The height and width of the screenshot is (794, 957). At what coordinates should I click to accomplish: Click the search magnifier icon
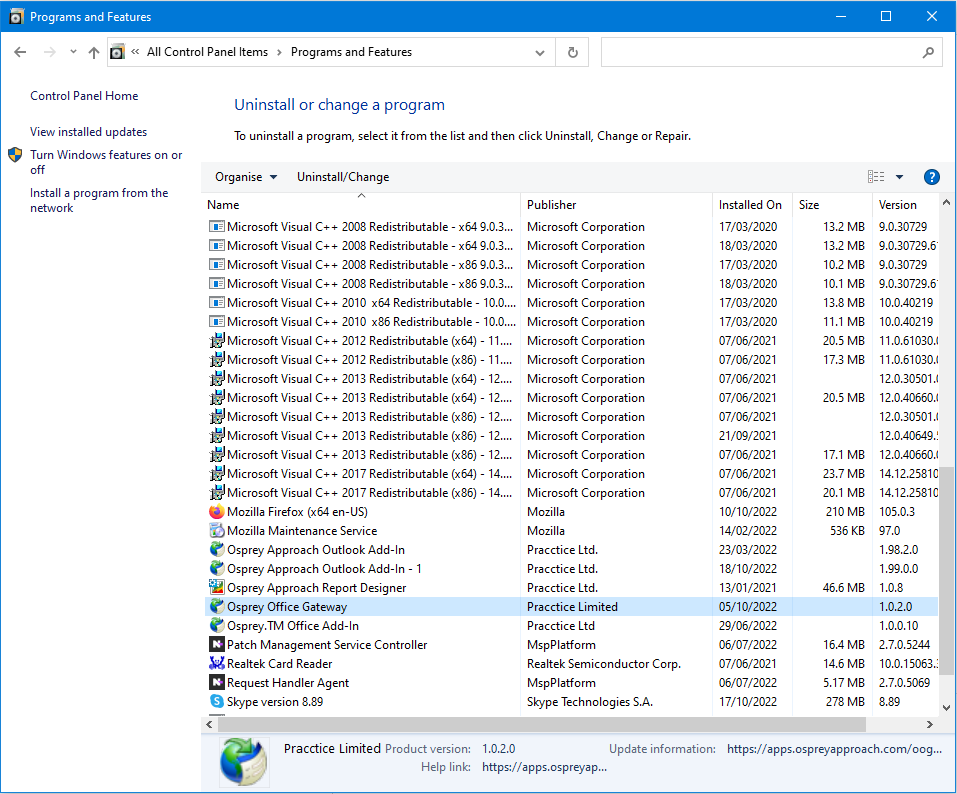coord(928,52)
